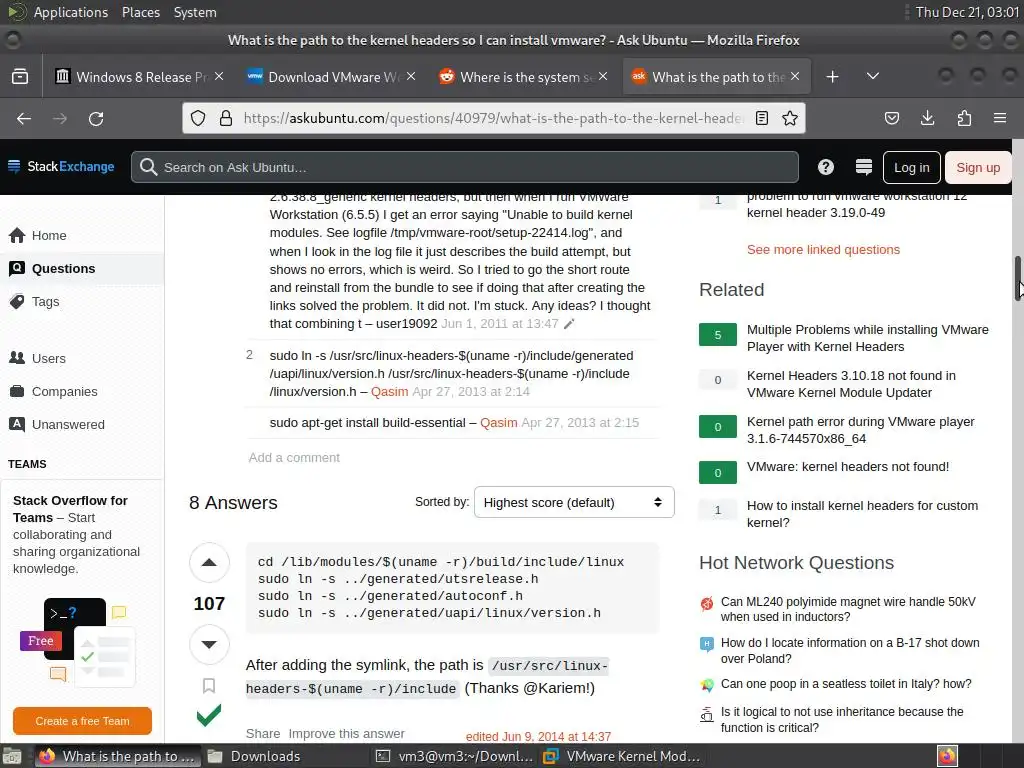Click See more linked questions

point(824,249)
